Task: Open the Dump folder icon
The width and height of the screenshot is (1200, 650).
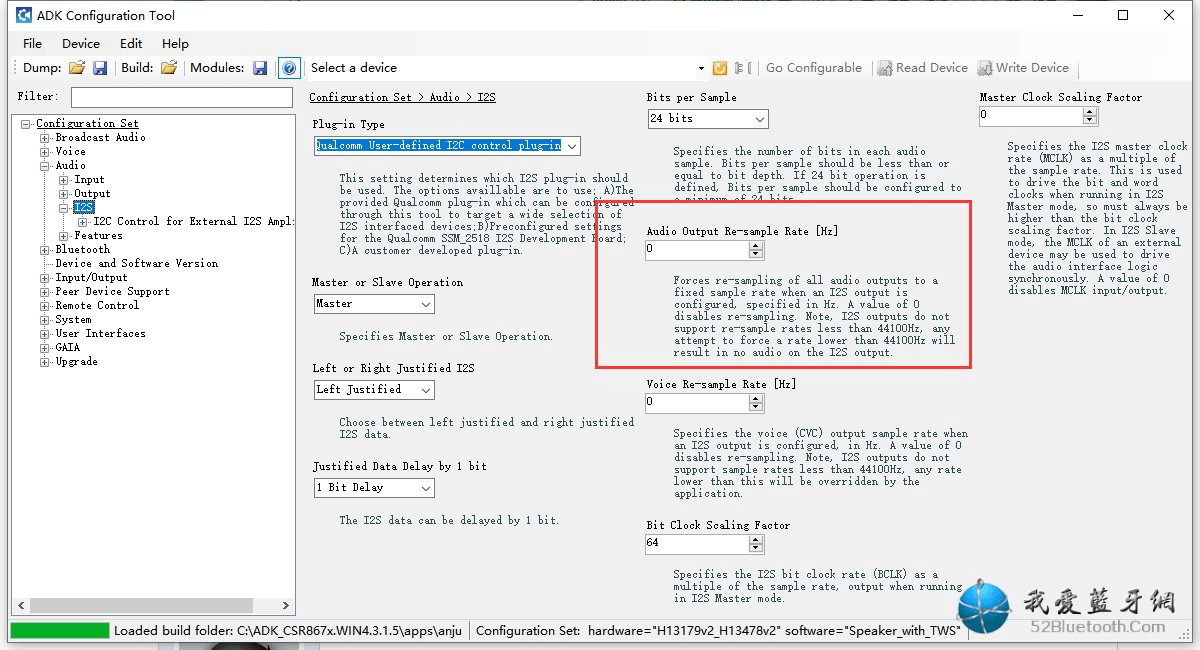Action: pyautogui.click(x=77, y=68)
